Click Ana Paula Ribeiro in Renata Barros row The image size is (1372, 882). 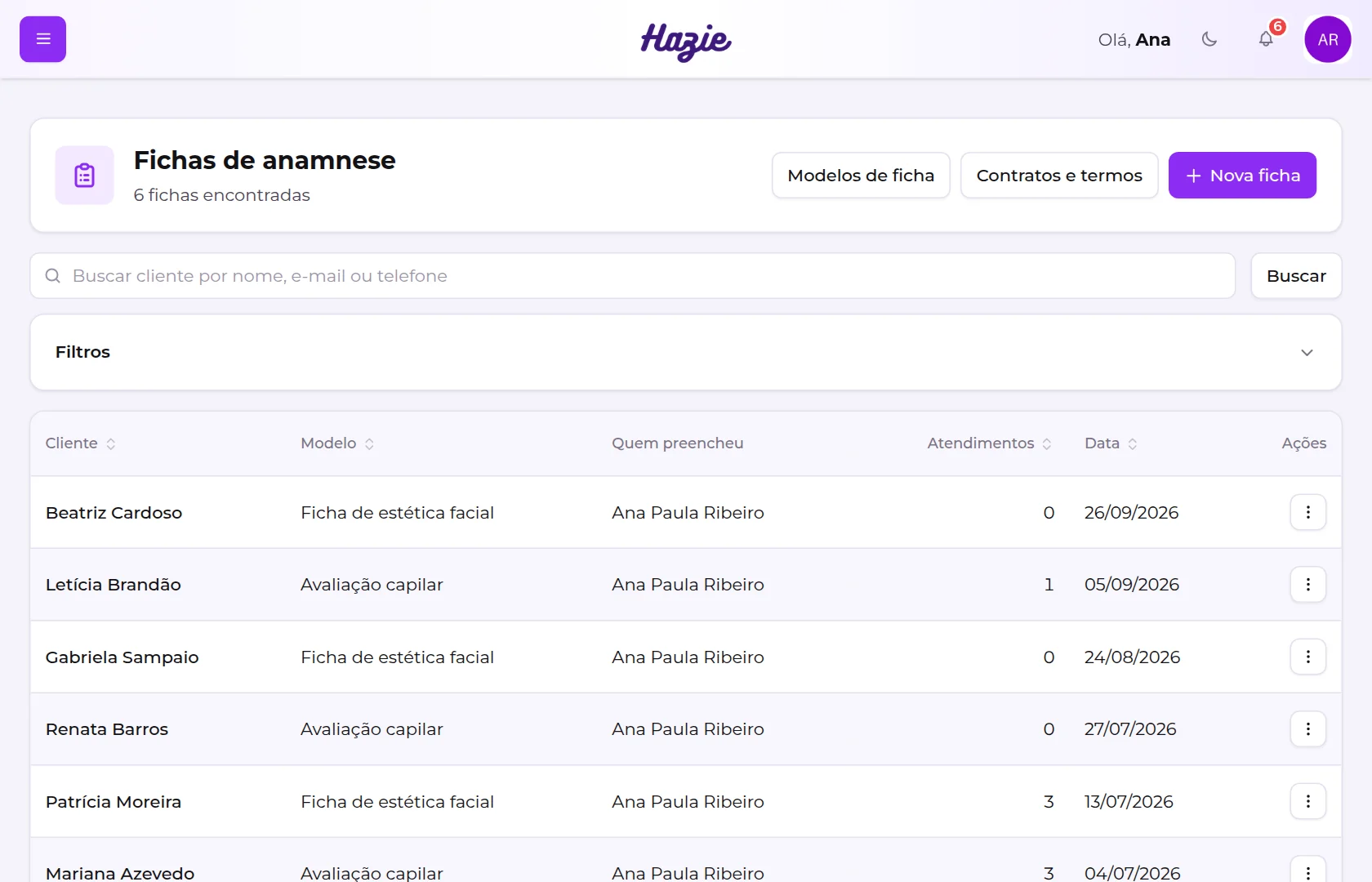point(688,729)
